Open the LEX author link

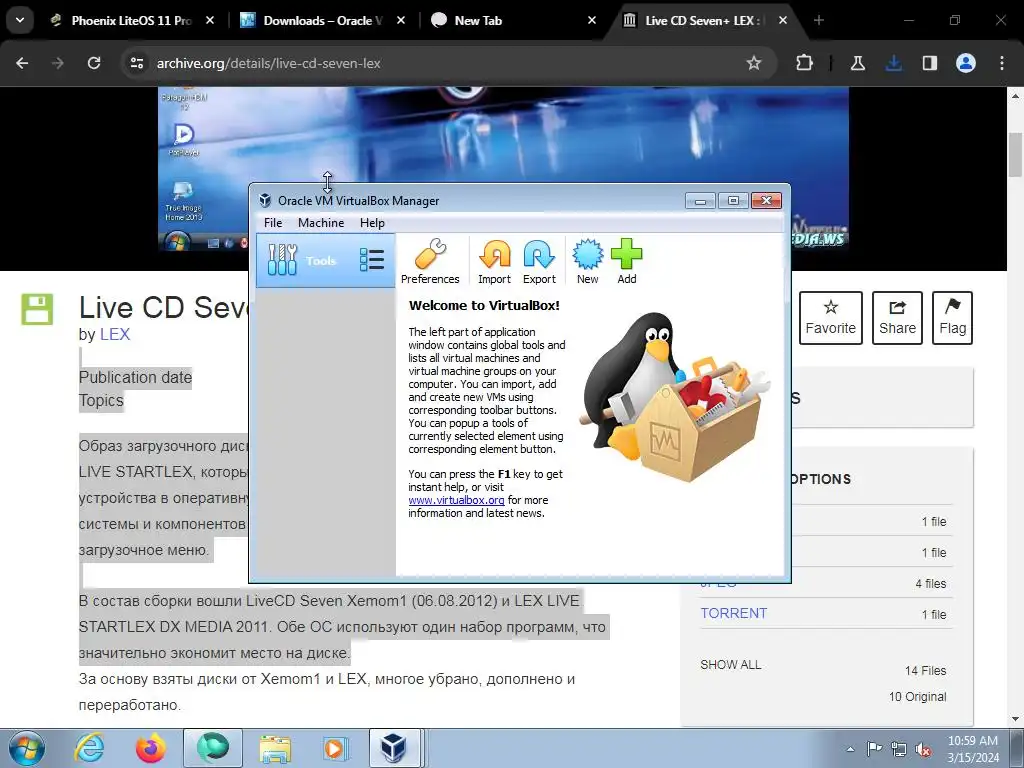point(115,334)
